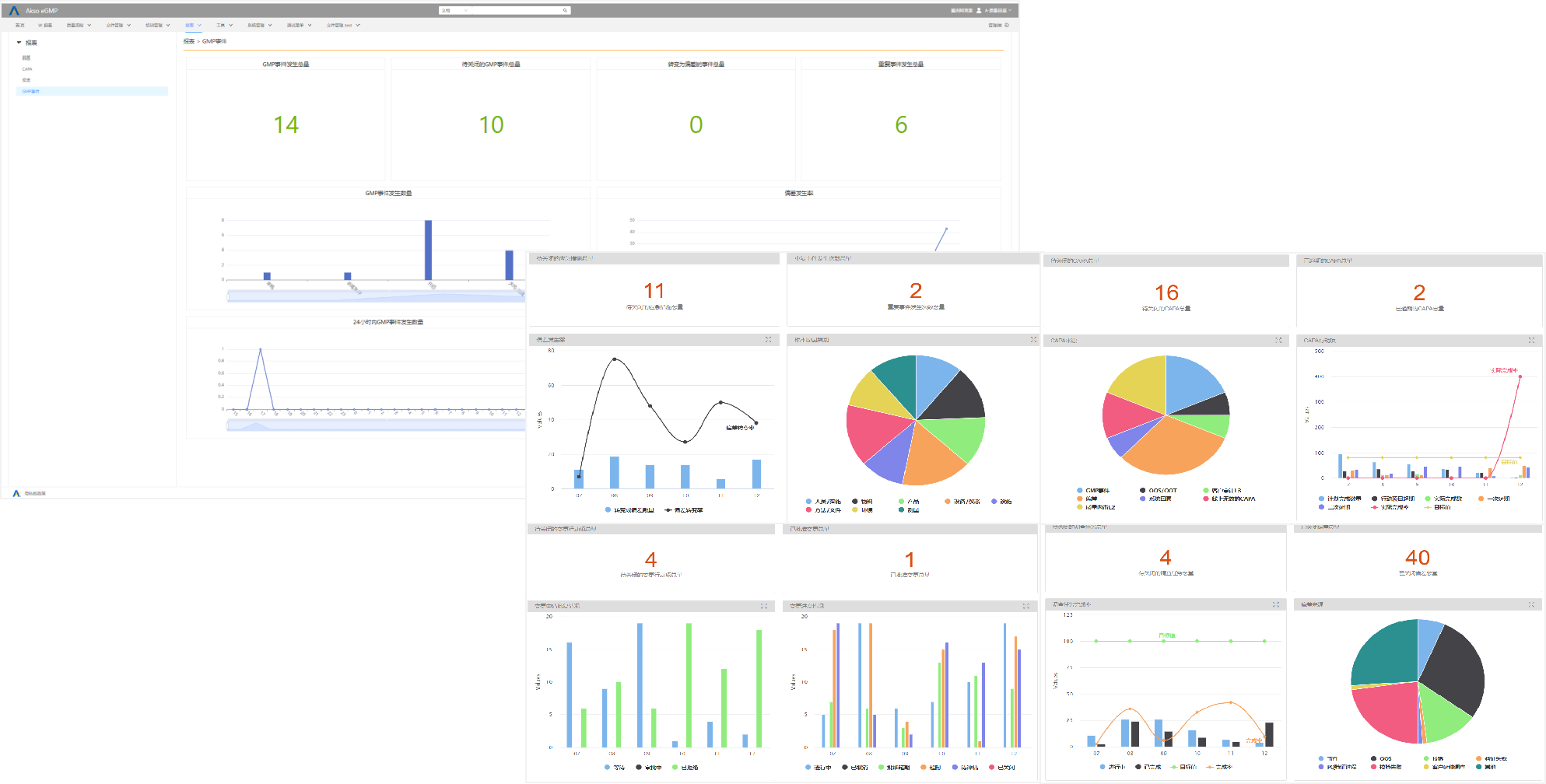Expand the 偏差发生率 chart panel to fullscreen
This screenshot has width=1546, height=784.
(768, 340)
